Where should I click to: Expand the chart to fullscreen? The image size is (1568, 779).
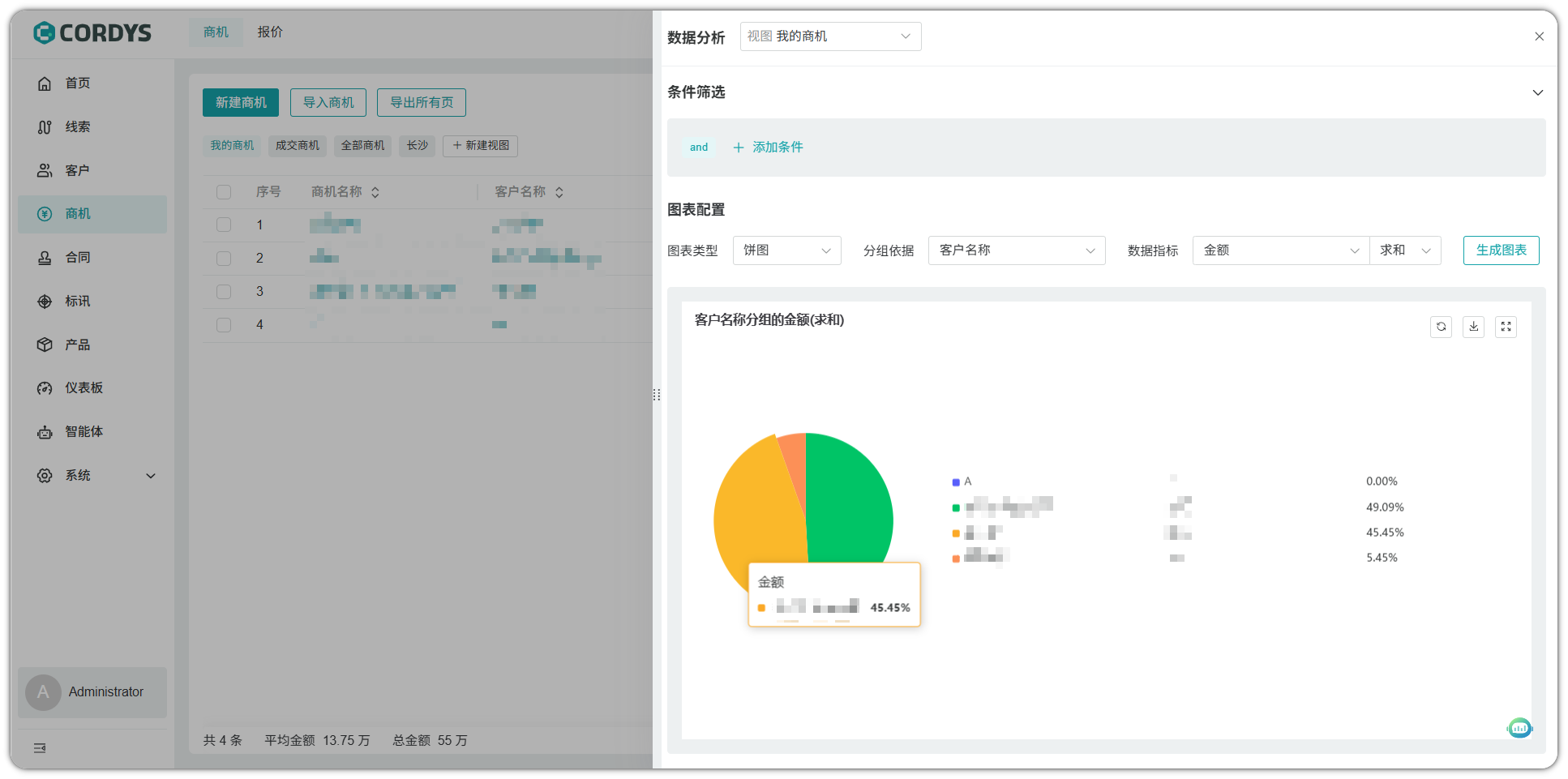(1506, 327)
